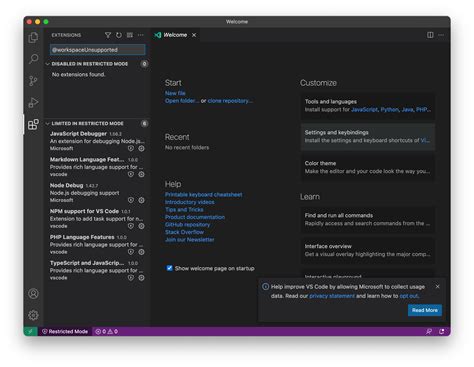This screenshot has height=367, width=474.
Task: Click the Restricted Mode status bar item
Action: point(65,331)
